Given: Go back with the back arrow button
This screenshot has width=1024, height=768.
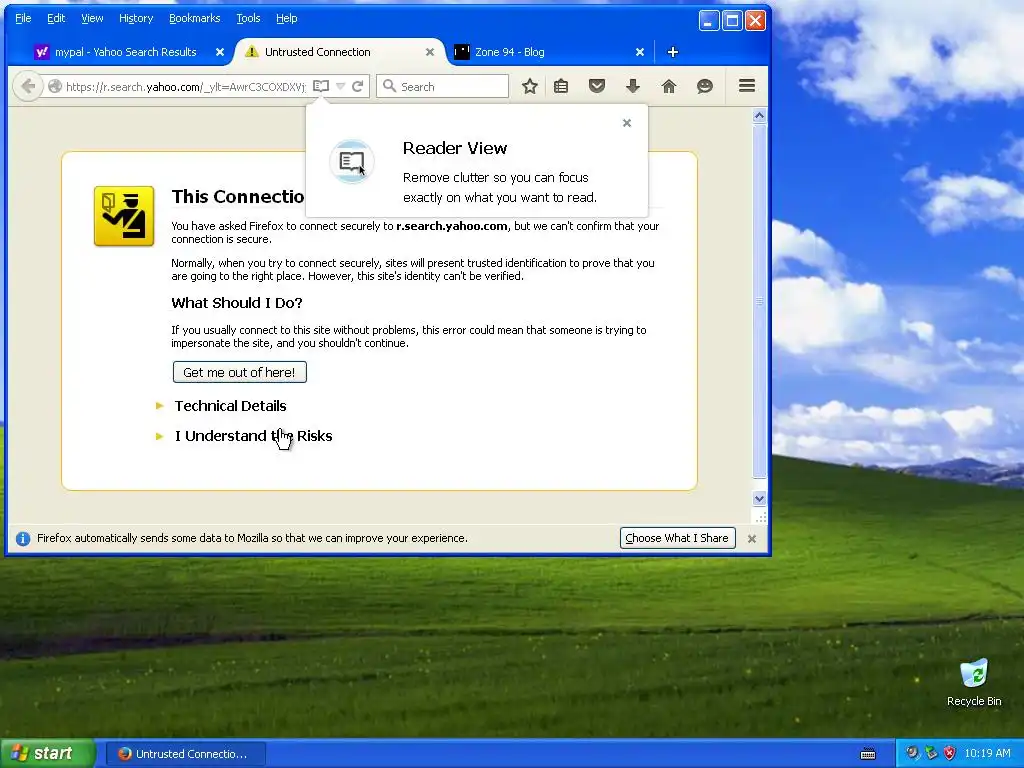Looking at the screenshot, I should point(27,86).
